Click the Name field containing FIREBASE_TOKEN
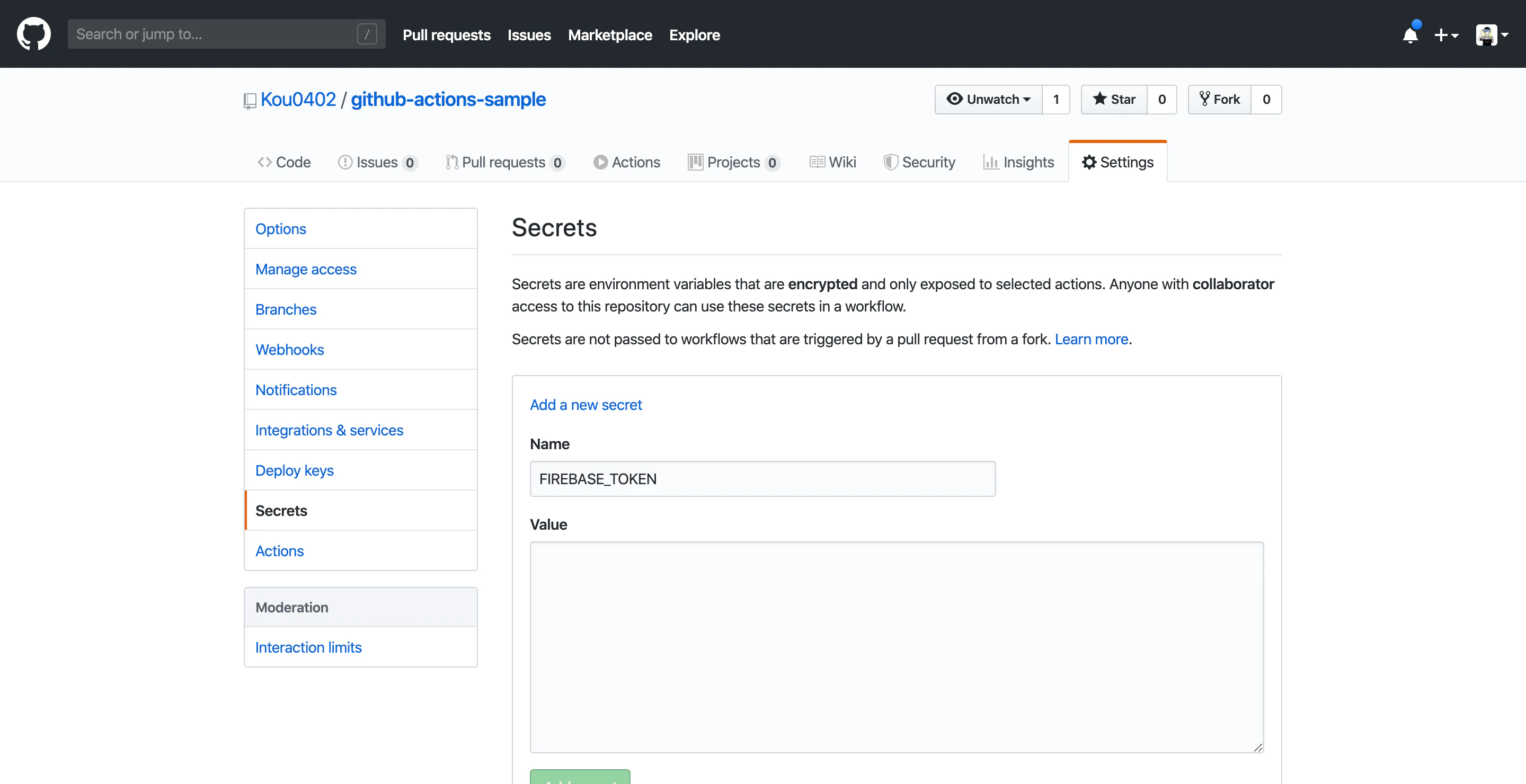1526x784 pixels. [x=762, y=478]
